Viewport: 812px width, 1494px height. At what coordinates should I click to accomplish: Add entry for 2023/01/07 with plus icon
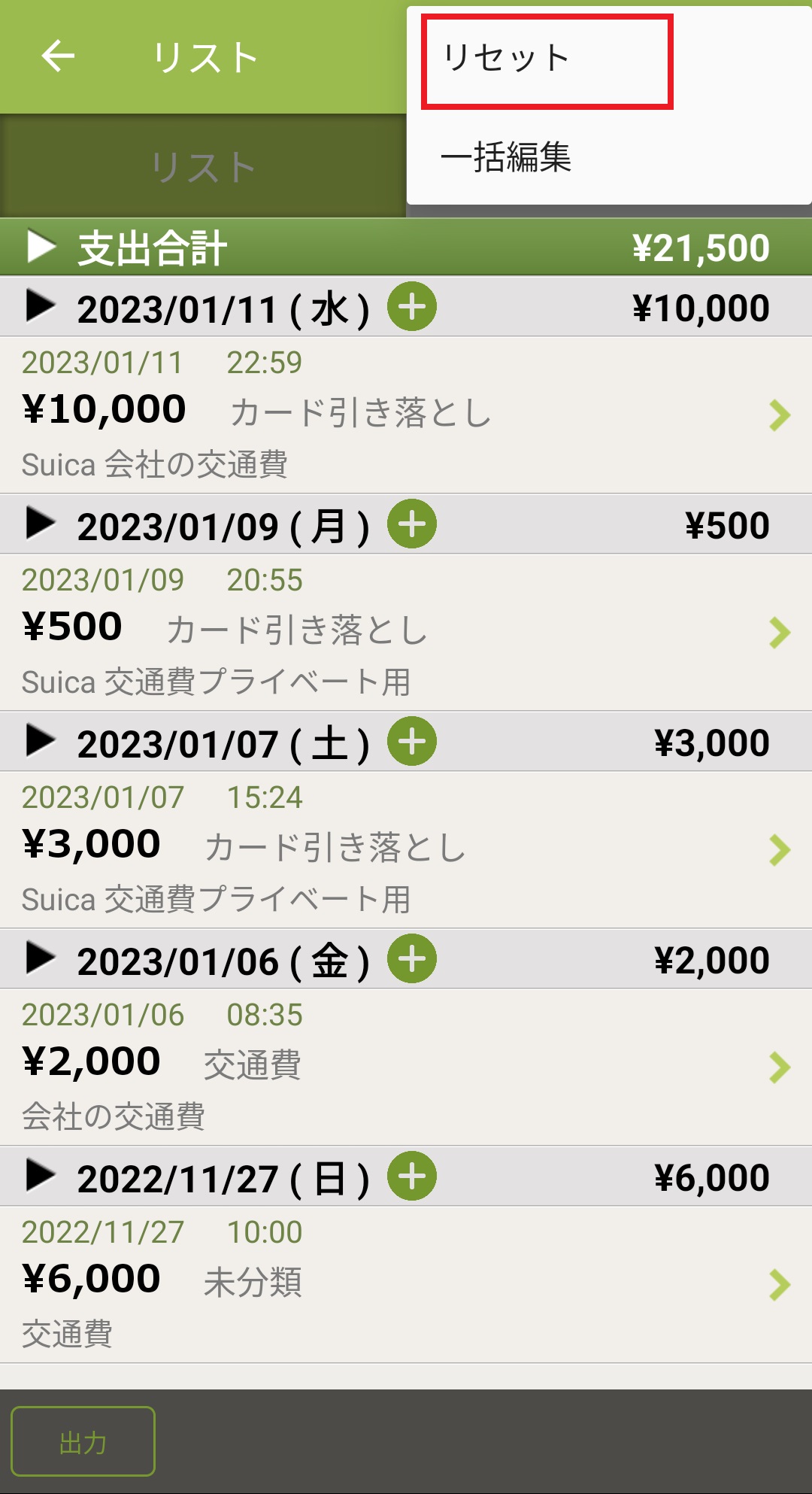point(411,742)
